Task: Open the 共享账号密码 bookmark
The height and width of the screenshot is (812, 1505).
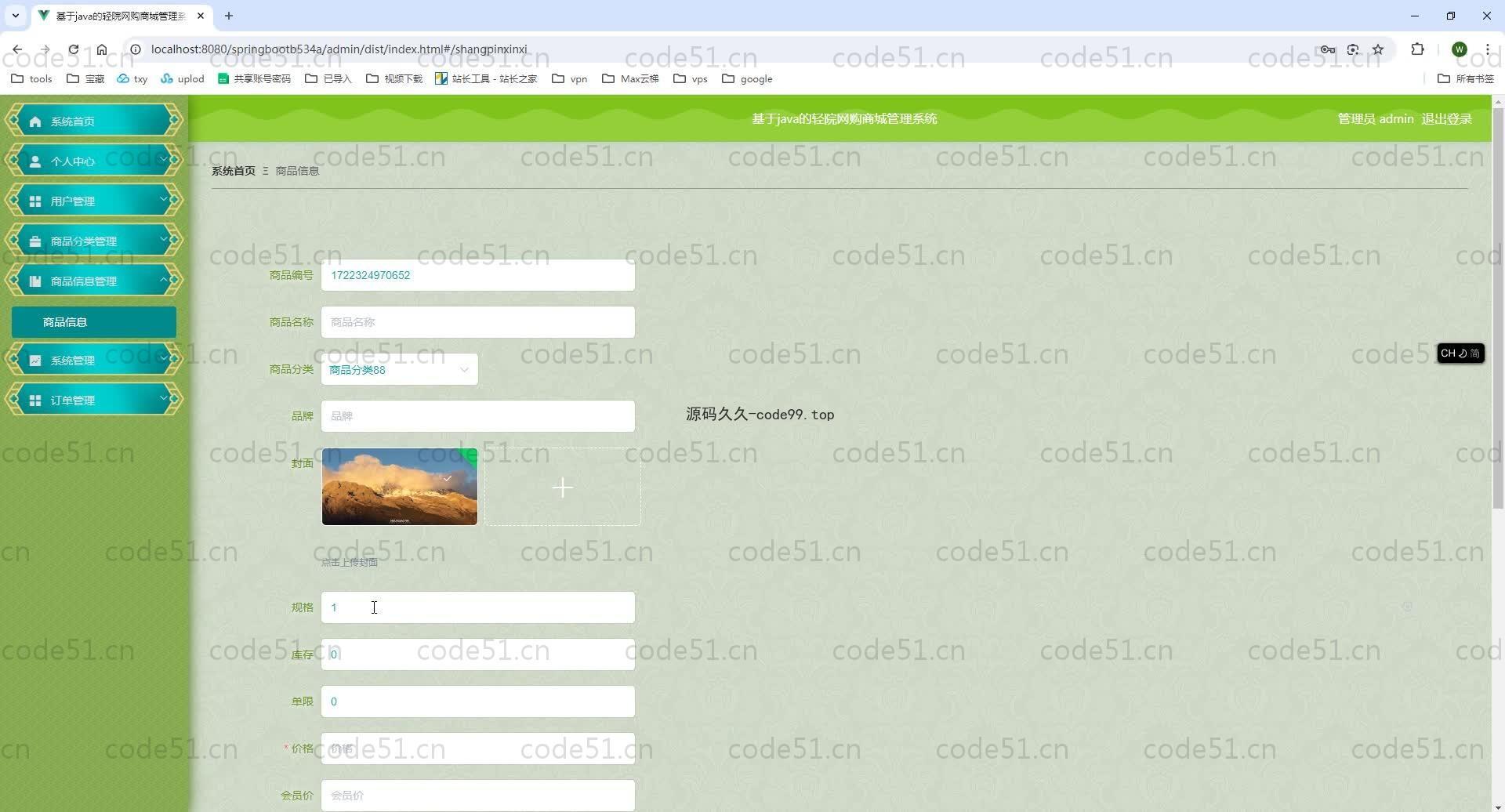Action: pyautogui.click(x=254, y=78)
